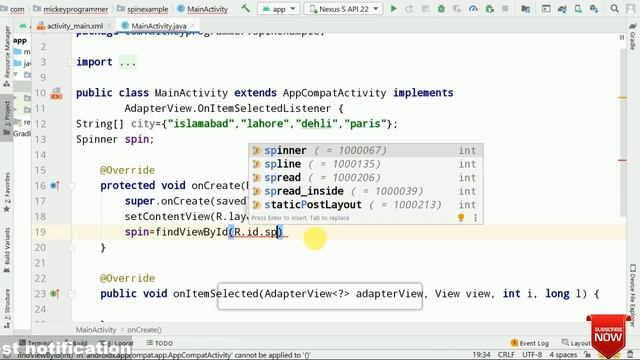Screen dimensions: 640x360
Task: Open the Device File Explorer panel
Action: (633, 295)
